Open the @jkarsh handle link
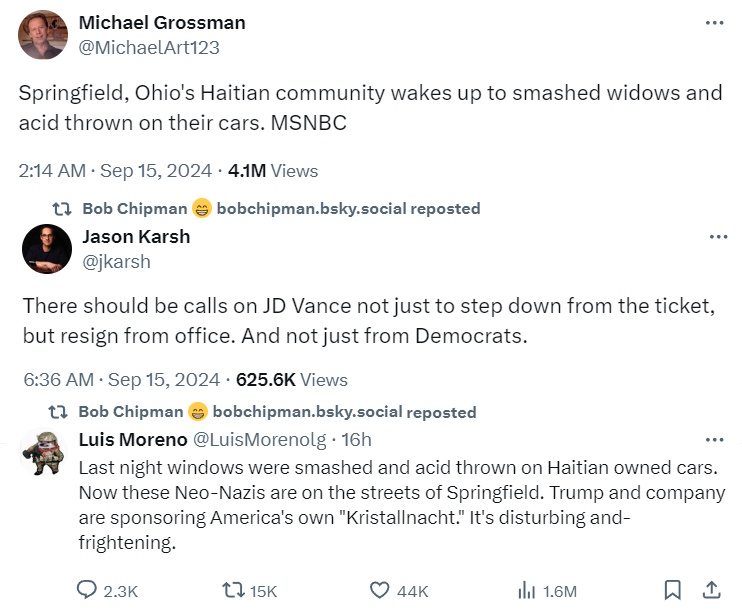 tap(116, 262)
